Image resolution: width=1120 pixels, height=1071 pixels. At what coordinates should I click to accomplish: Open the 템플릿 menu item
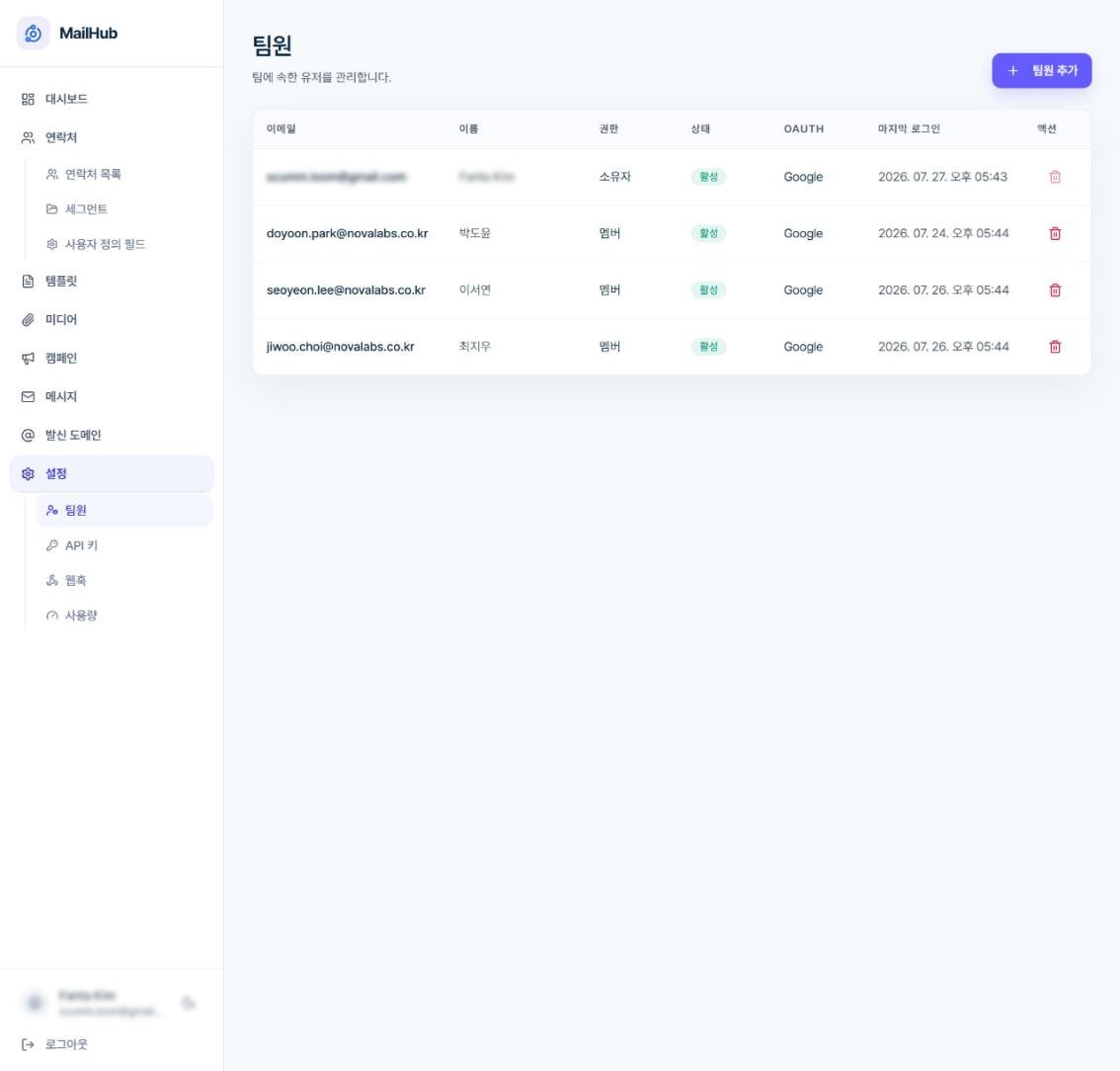[112, 282]
